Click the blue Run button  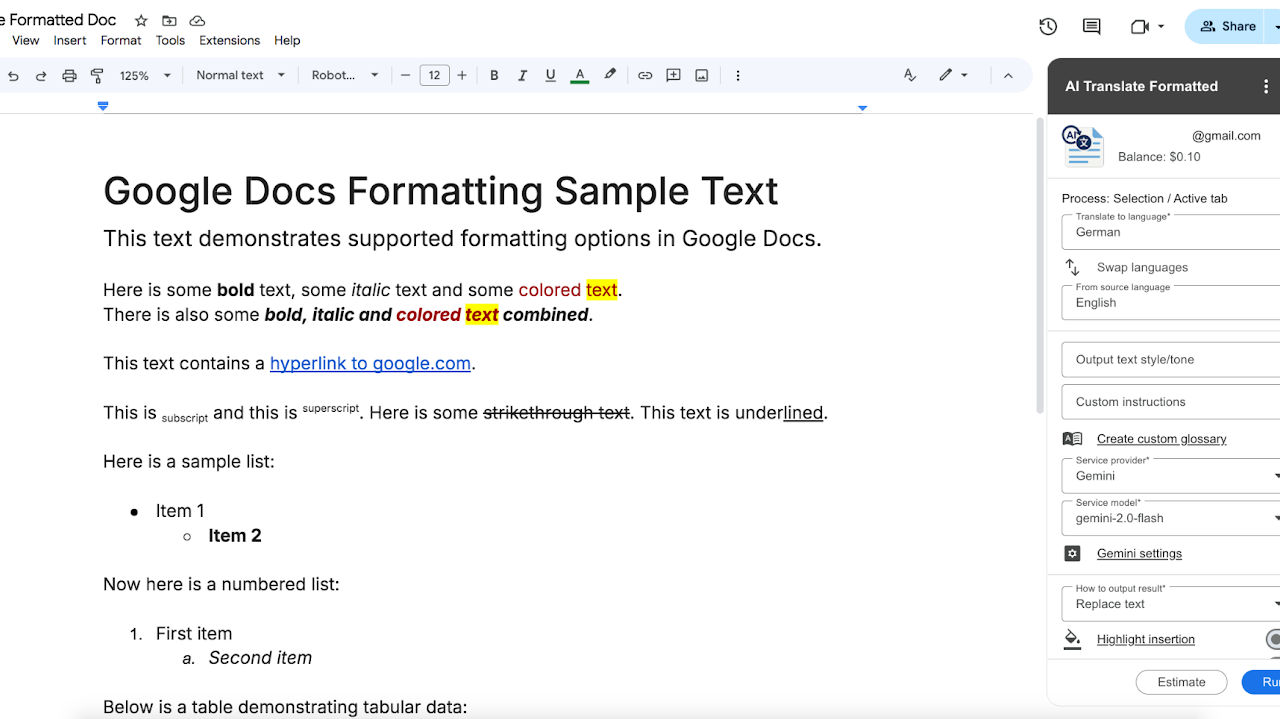tap(1262, 682)
